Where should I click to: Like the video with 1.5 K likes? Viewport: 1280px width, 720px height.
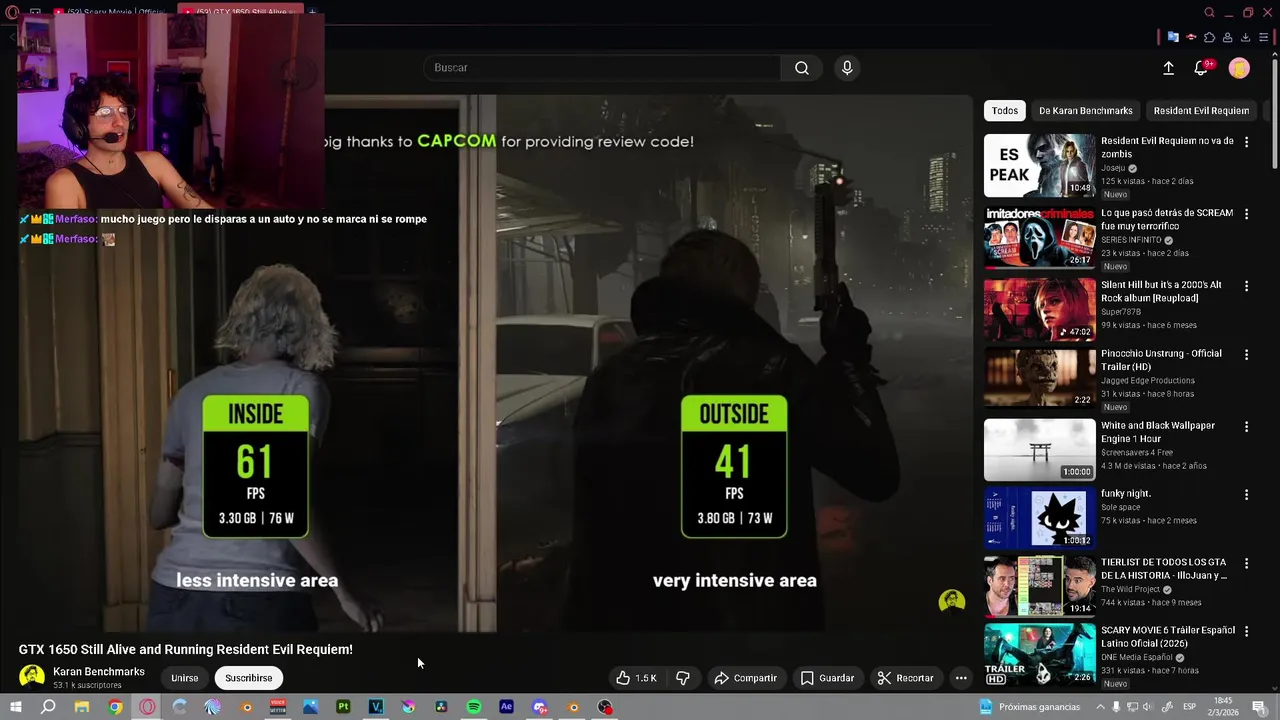pos(636,678)
